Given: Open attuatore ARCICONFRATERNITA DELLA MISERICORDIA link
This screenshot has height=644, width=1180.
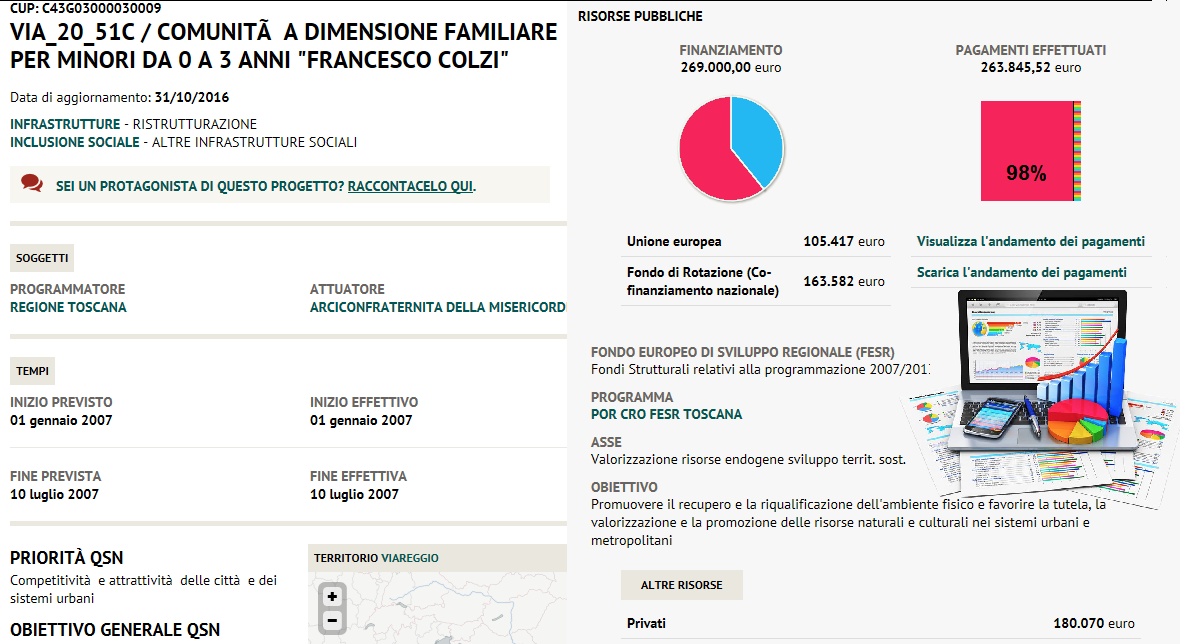Looking at the screenshot, I should tap(438, 307).
